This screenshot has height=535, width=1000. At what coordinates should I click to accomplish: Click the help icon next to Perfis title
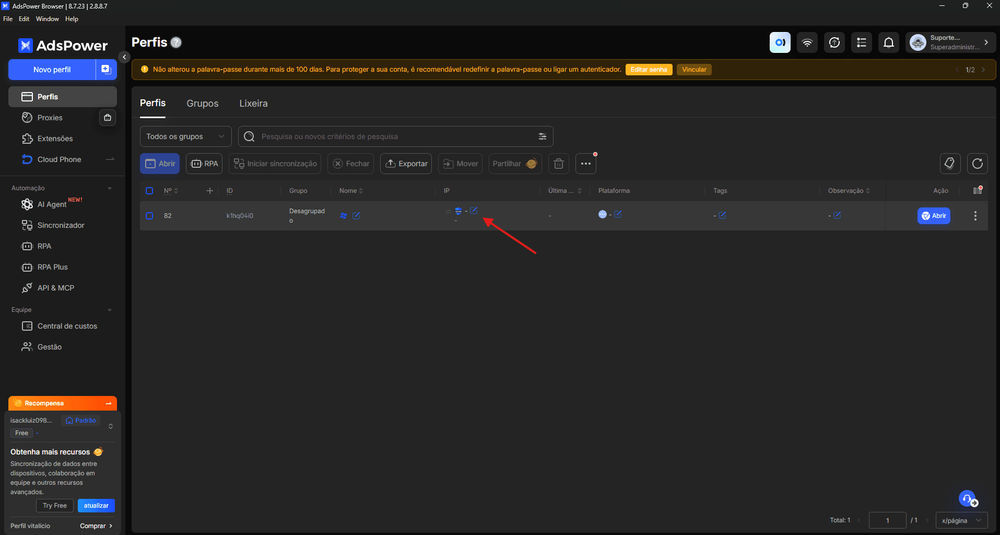(176, 43)
